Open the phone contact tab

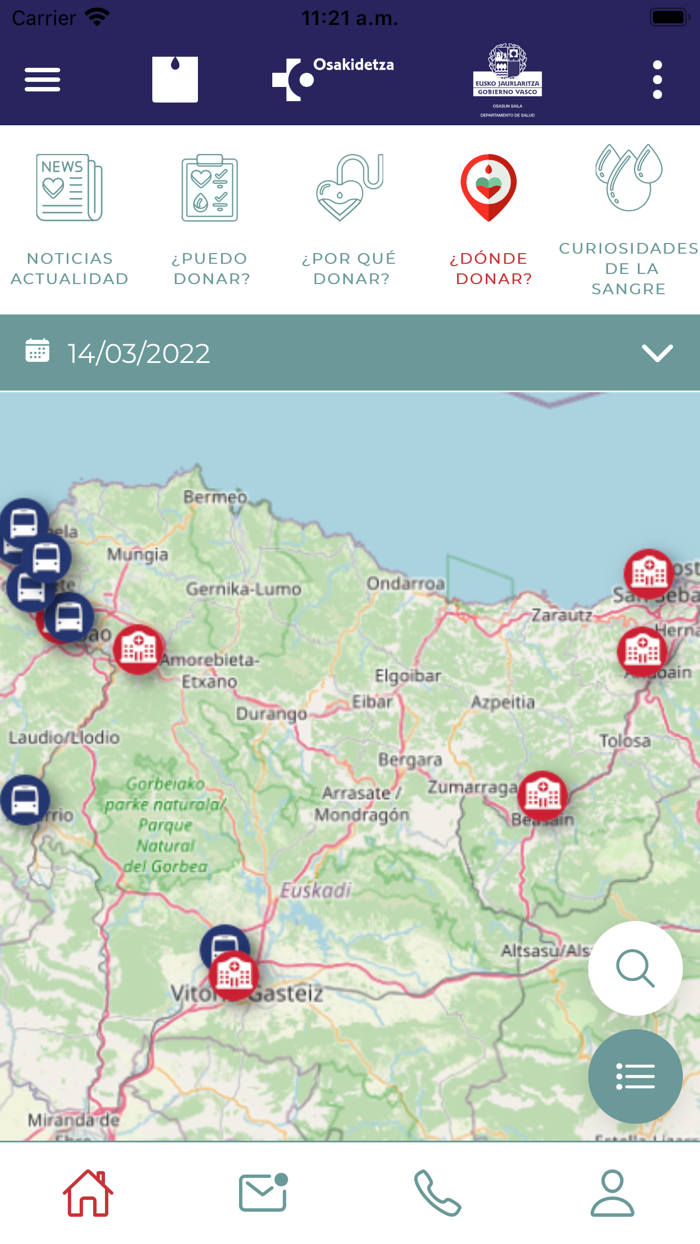click(438, 1192)
